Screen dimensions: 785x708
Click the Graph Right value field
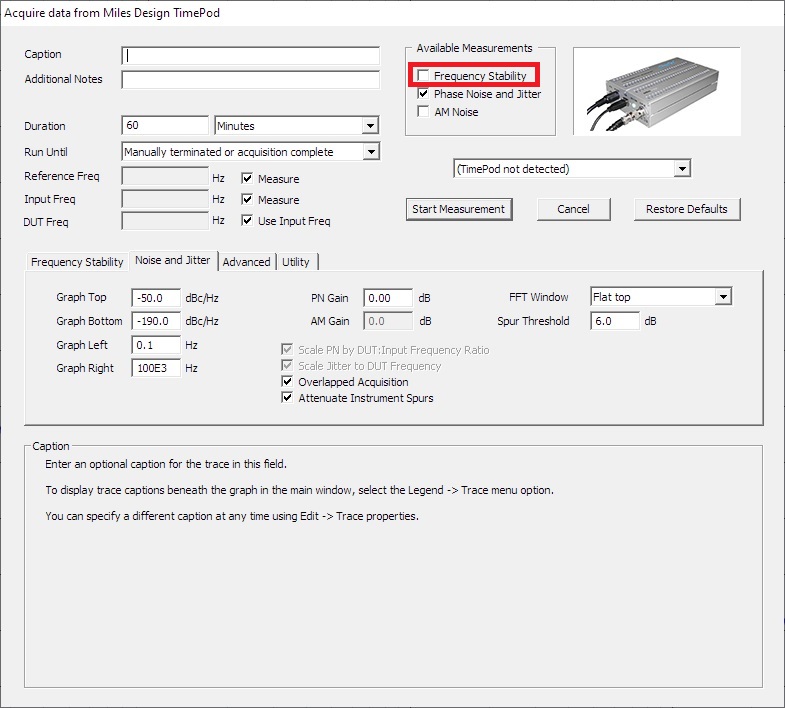click(156, 368)
